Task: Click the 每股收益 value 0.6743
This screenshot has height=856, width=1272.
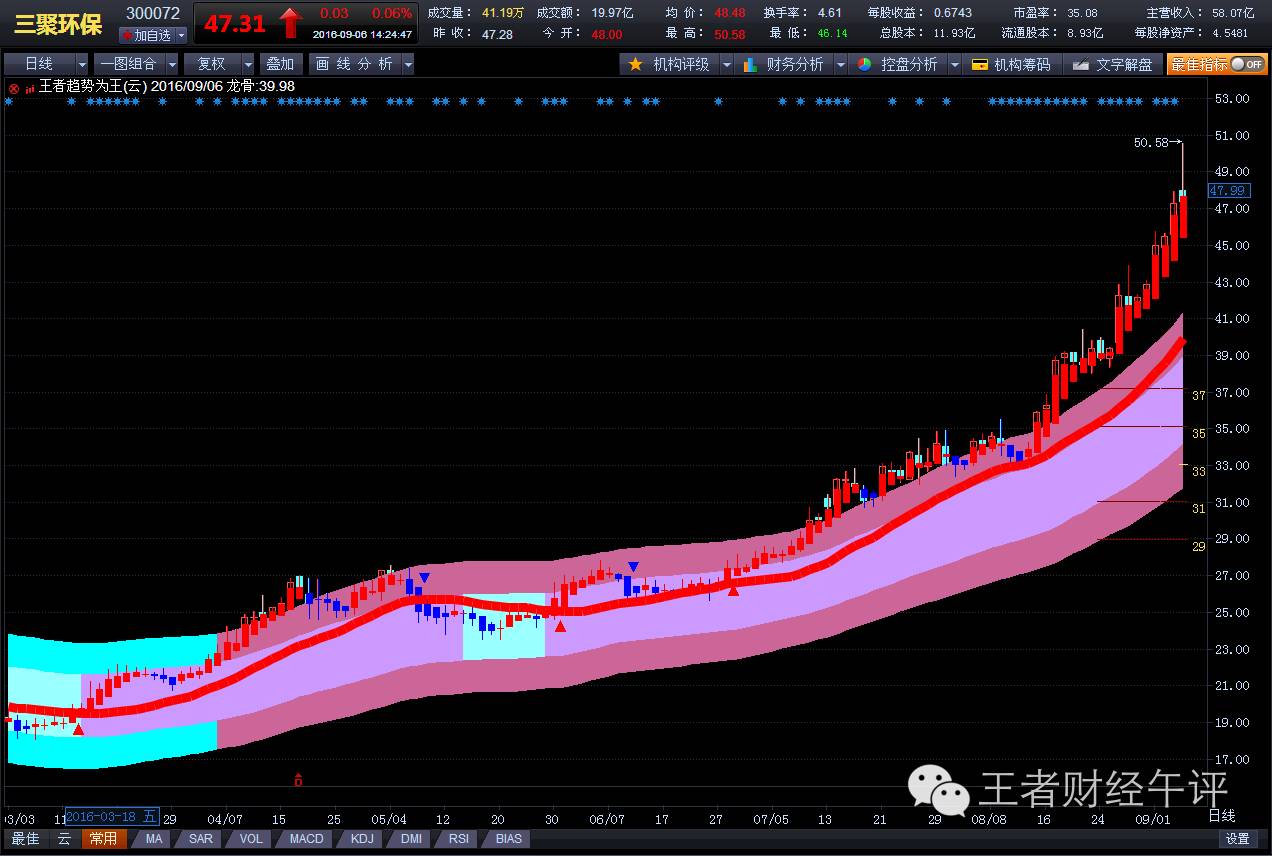Action: (x=952, y=13)
